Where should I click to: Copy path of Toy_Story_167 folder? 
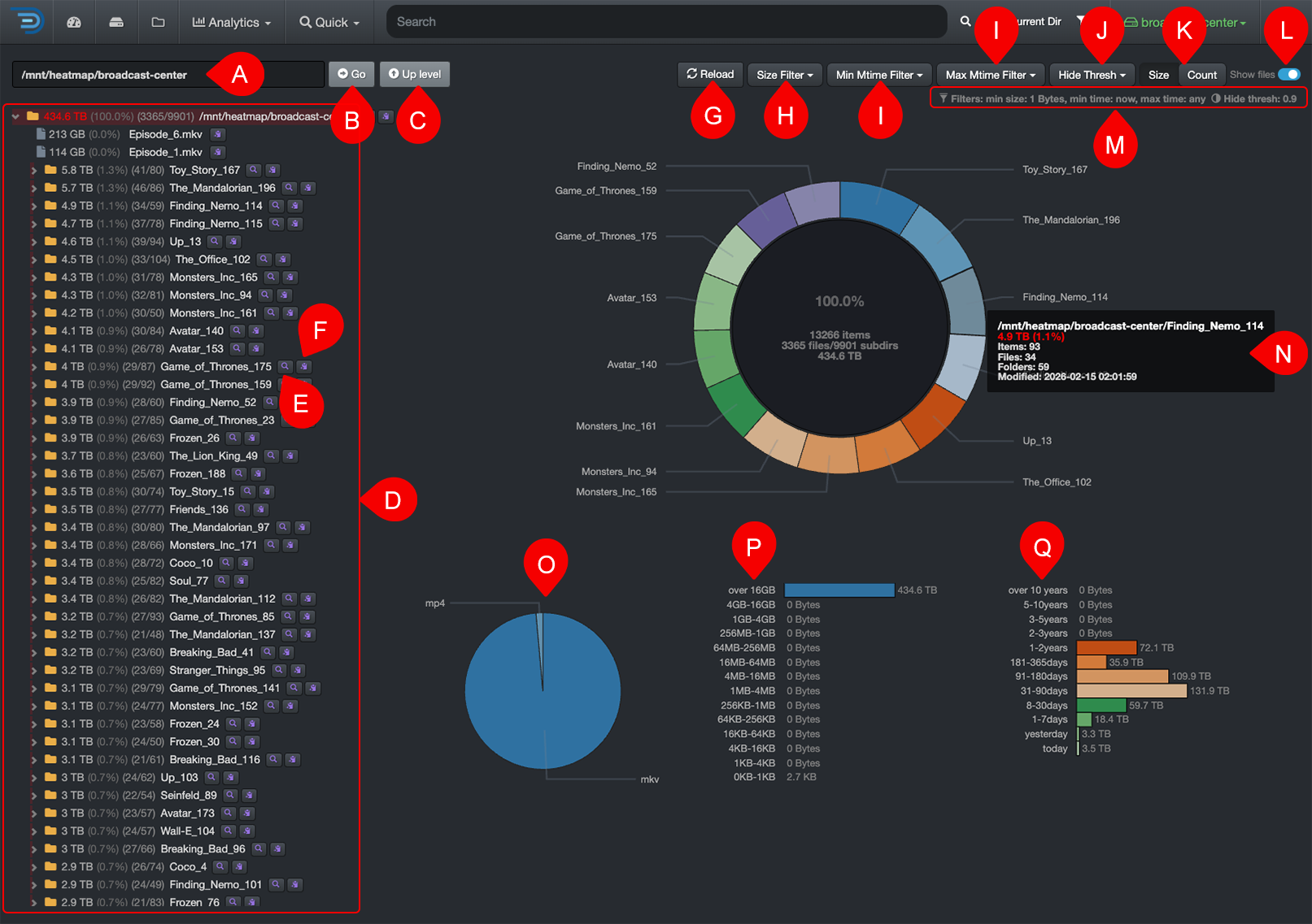pos(272,170)
